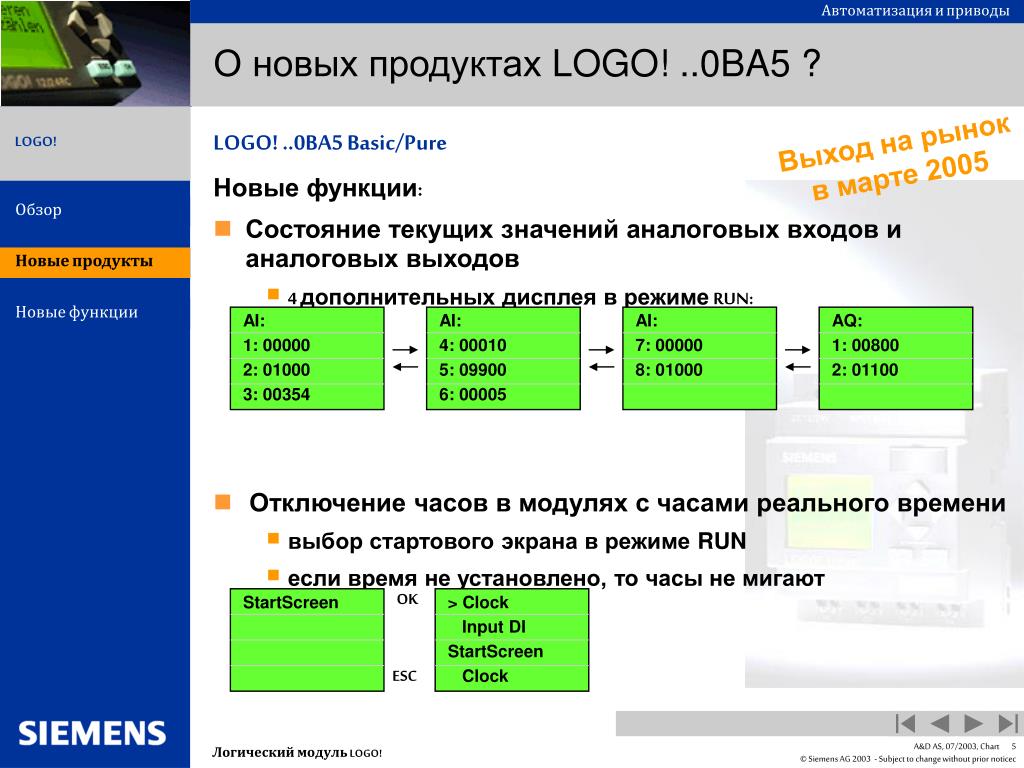The width and height of the screenshot is (1024, 768).
Task: Click display value 6: 00005
Action: pyautogui.click(x=473, y=394)
